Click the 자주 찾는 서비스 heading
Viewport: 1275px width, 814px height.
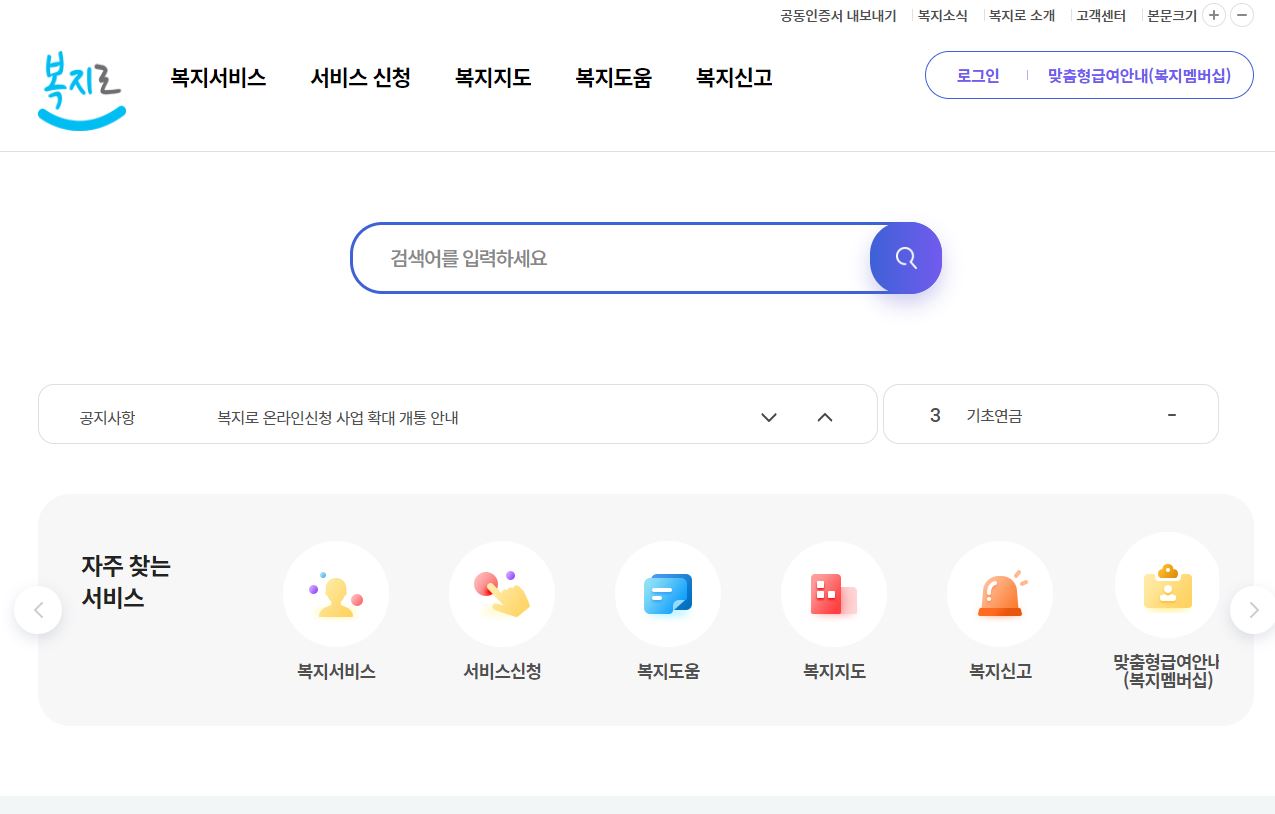coord(126,582)
